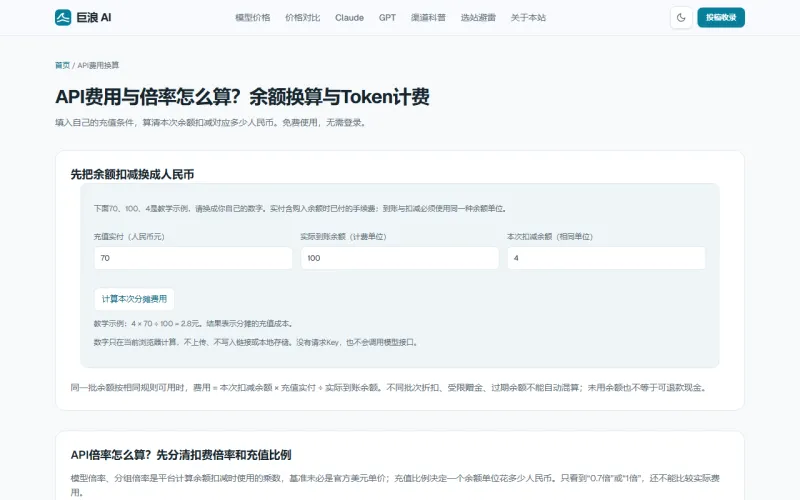The width and height of the screenshot is (800, 500).
Task: Follow the 首页 breadcrumb link
Action: coord(62,65)
